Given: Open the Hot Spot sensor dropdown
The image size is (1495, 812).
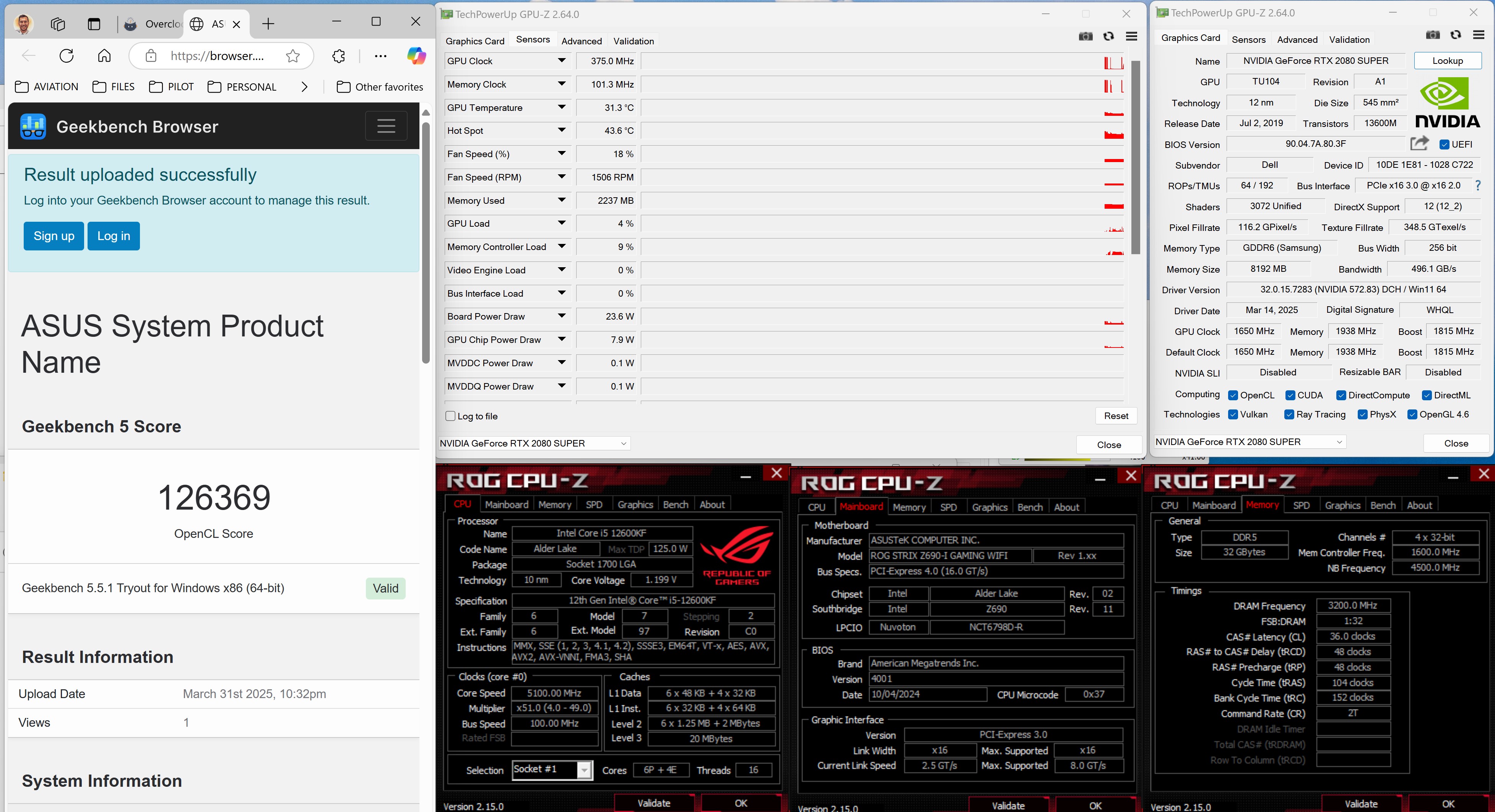Looking at the screenshot, I should (x=561, y=130).
